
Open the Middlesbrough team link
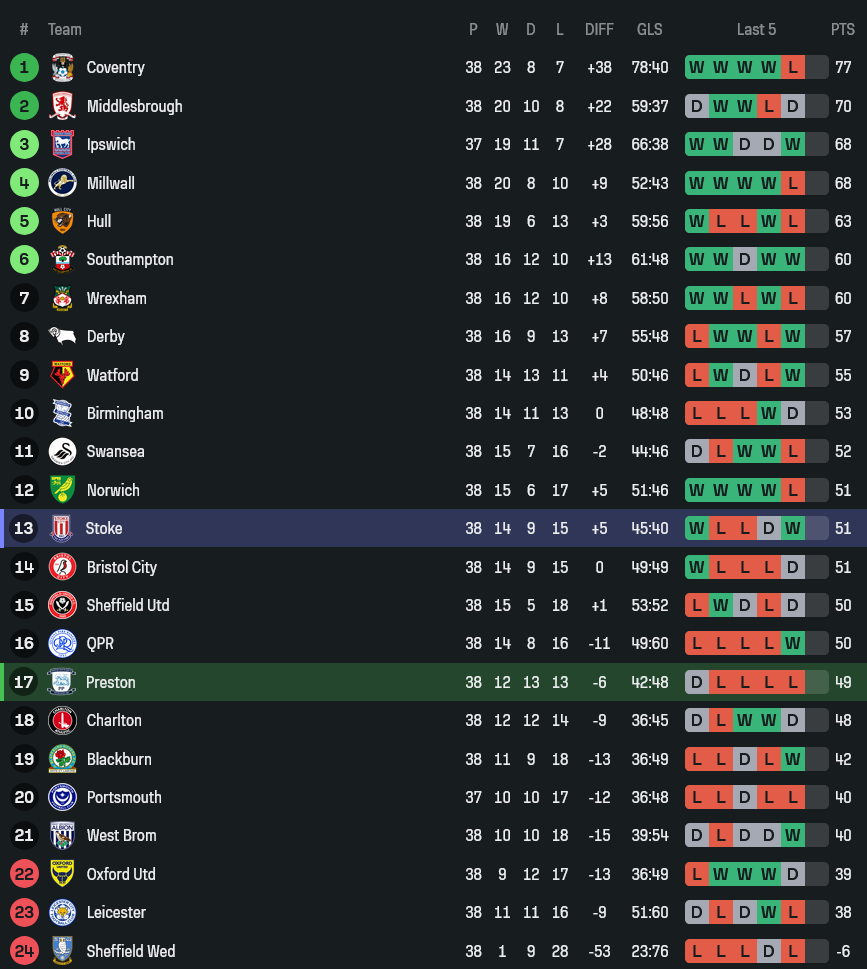(x=134, y=106)
